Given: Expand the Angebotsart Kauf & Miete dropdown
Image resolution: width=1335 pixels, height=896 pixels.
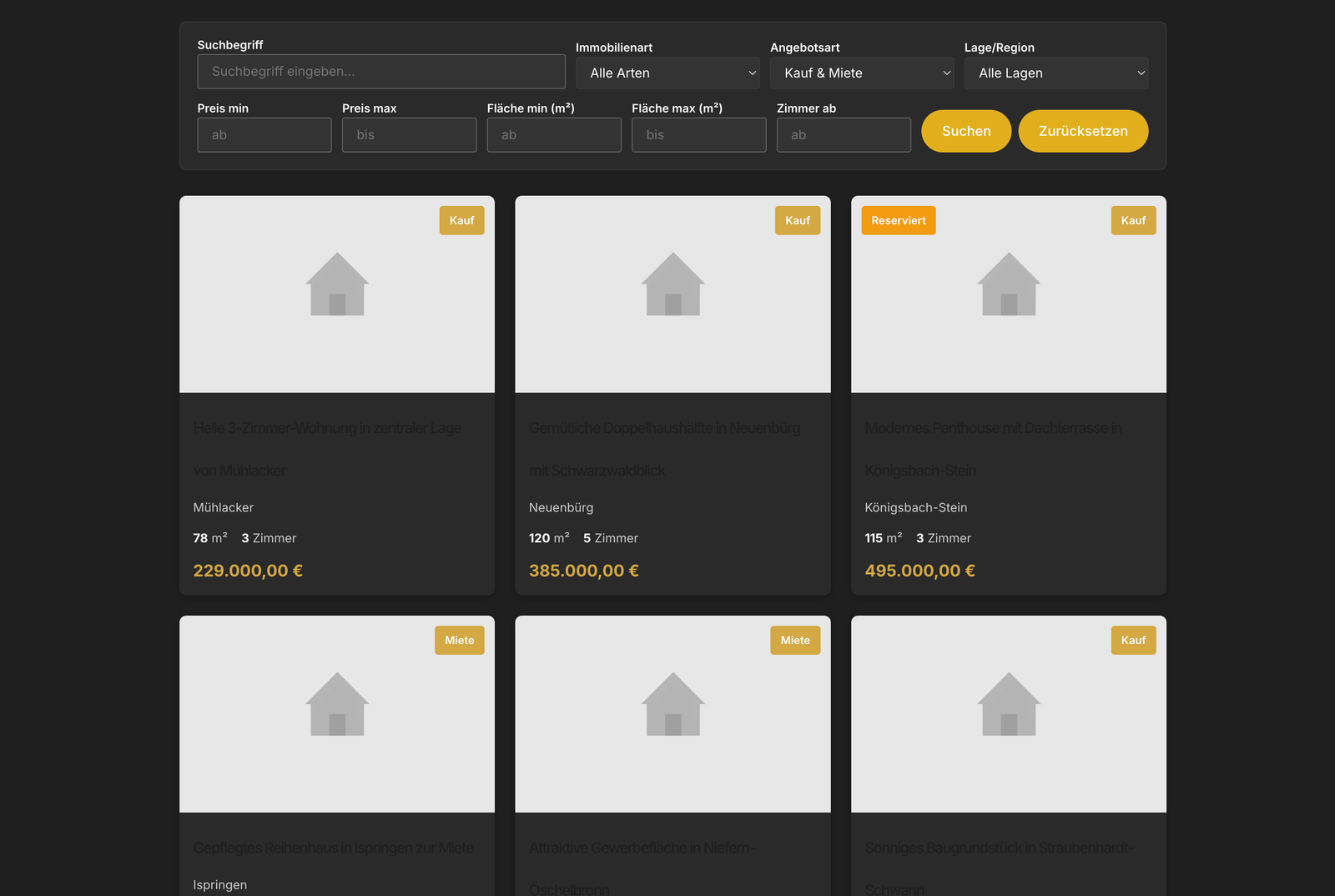Looking at the screenshot, I should 862,73.
